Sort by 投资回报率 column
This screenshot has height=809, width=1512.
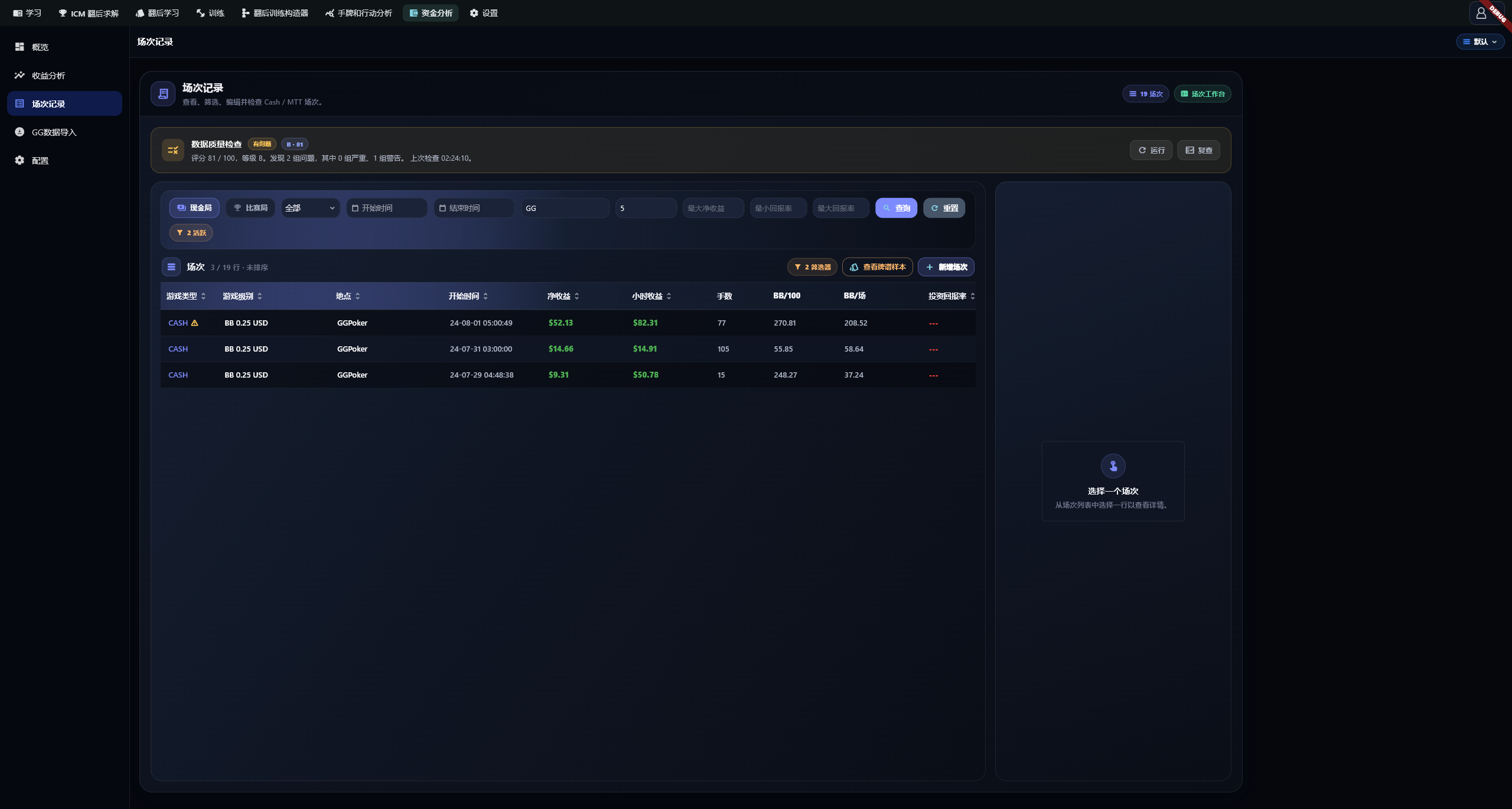[x=951, y=296]
